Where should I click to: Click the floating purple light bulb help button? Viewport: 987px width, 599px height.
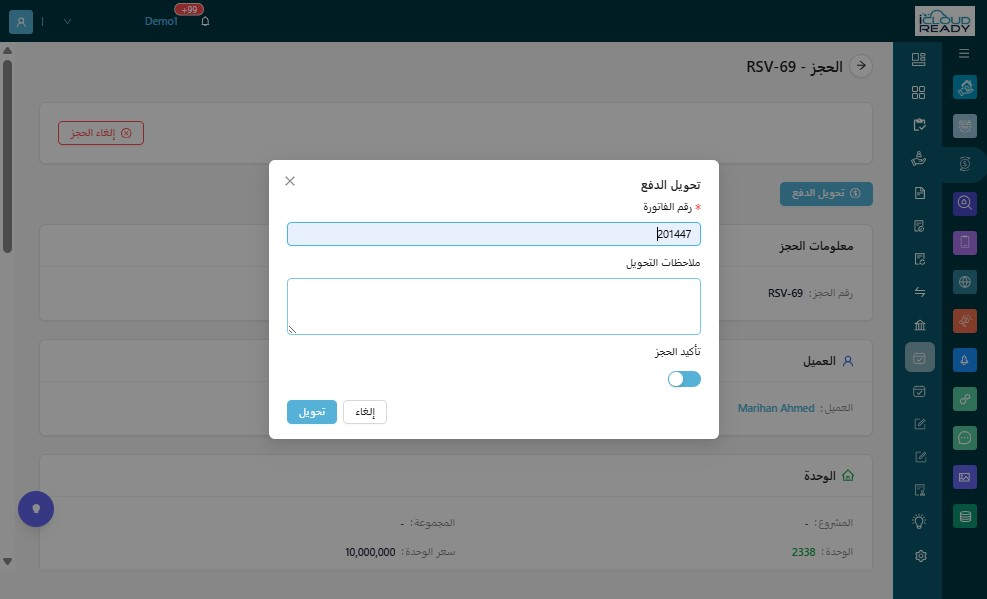pyautogui.click(x=36, y=509)
